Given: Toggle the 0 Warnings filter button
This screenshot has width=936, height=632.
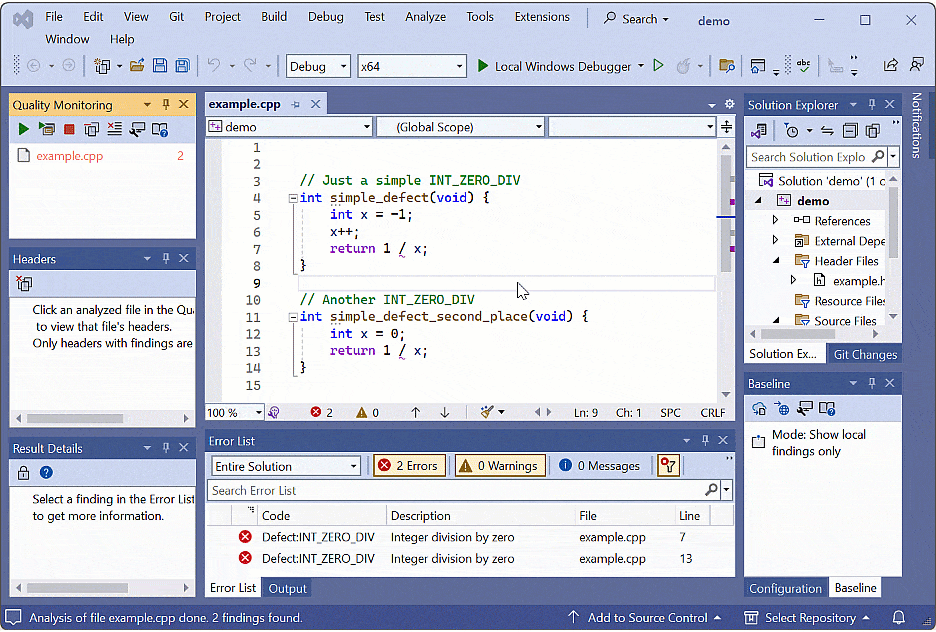Looking at the screenshot, I should 499,466.
